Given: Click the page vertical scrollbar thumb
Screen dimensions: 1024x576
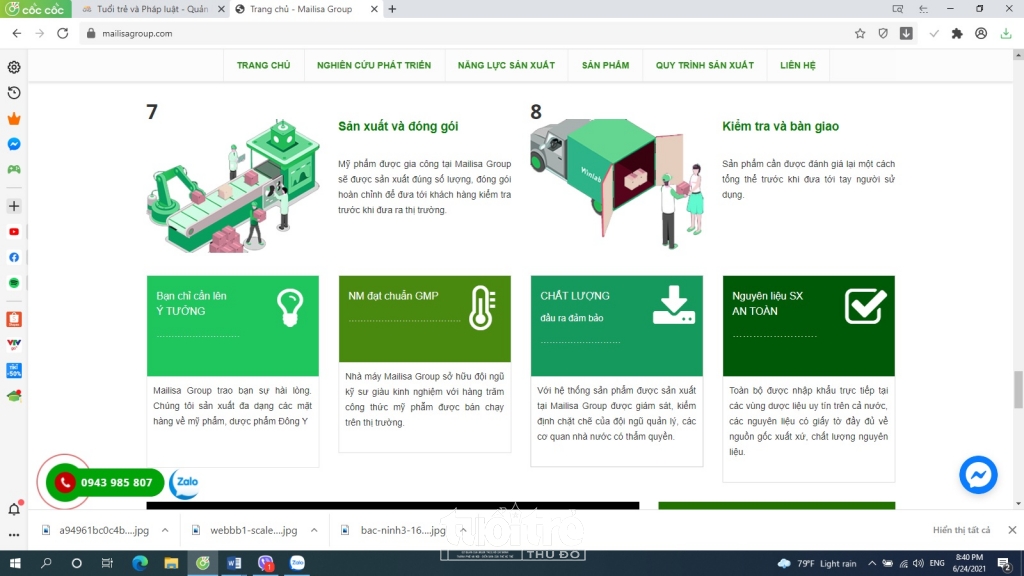Looking at the screenshot, I should [1017, 389].
